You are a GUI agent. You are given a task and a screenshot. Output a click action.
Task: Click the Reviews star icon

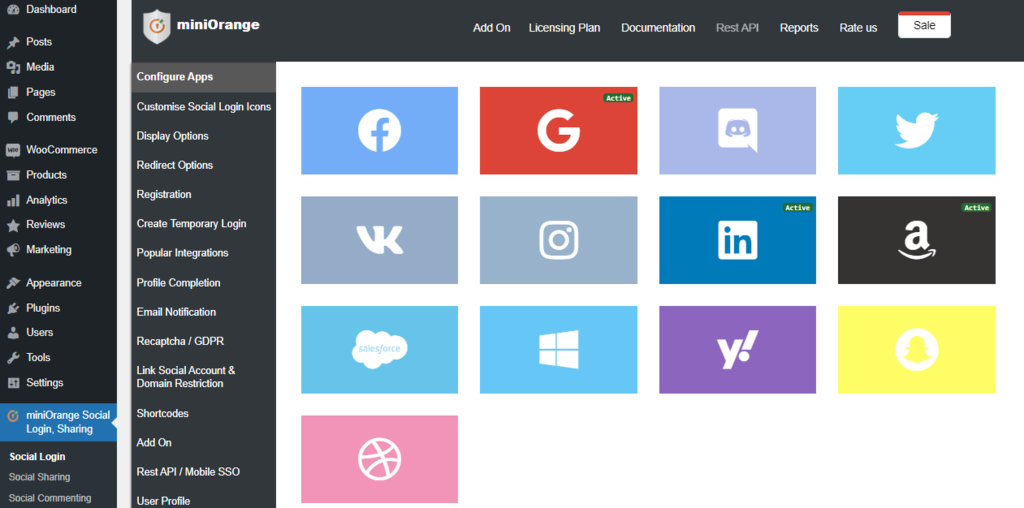13,225
